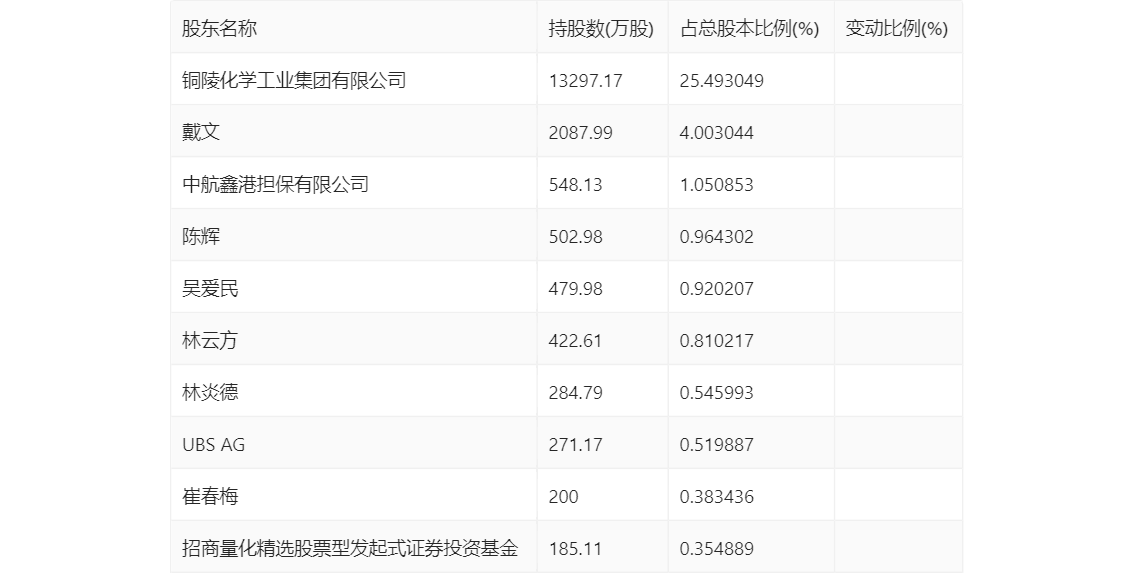Select shareholder 林云方

tap(210, 341)
